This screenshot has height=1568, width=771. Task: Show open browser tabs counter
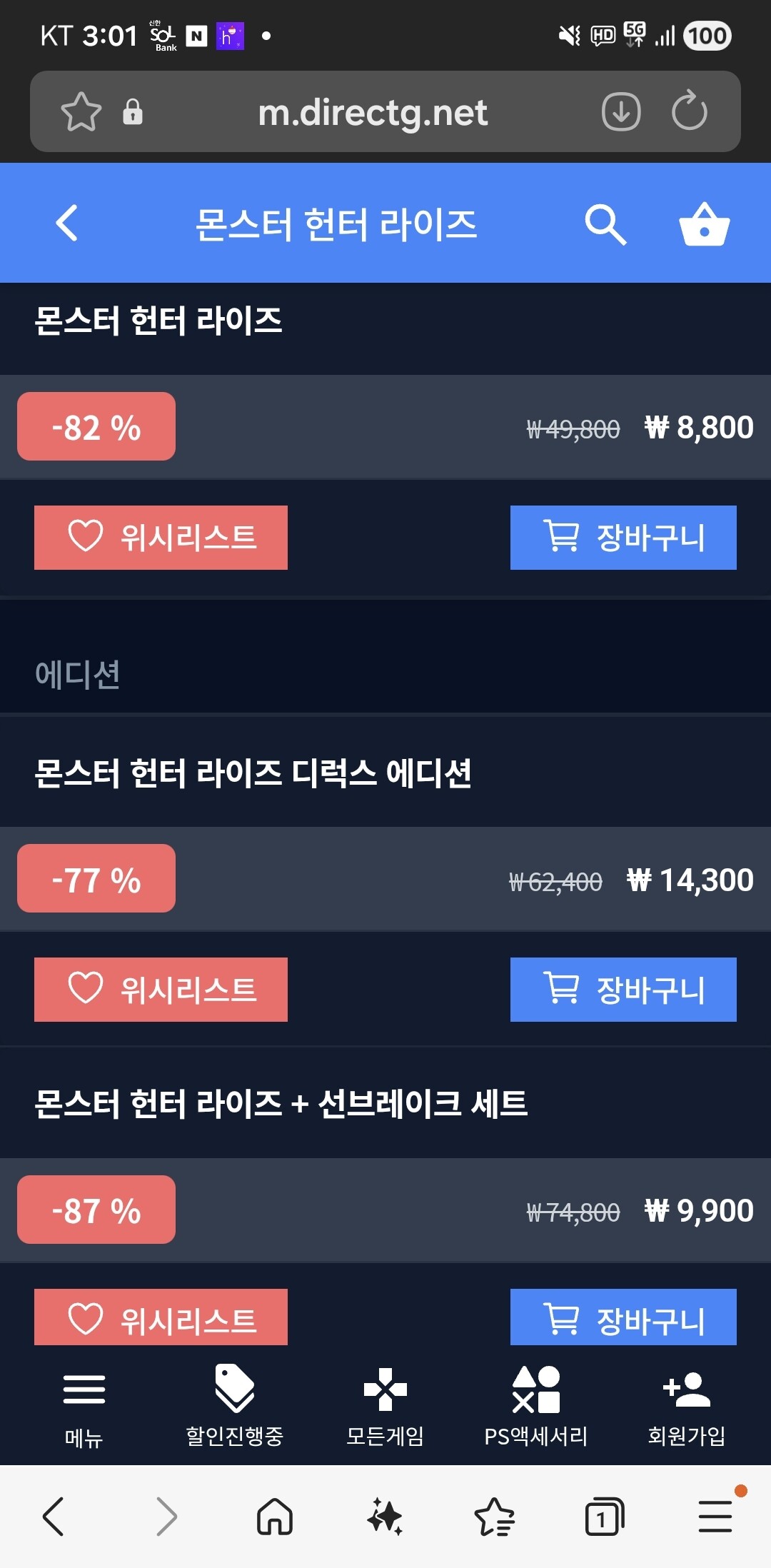pos(604,1516)
